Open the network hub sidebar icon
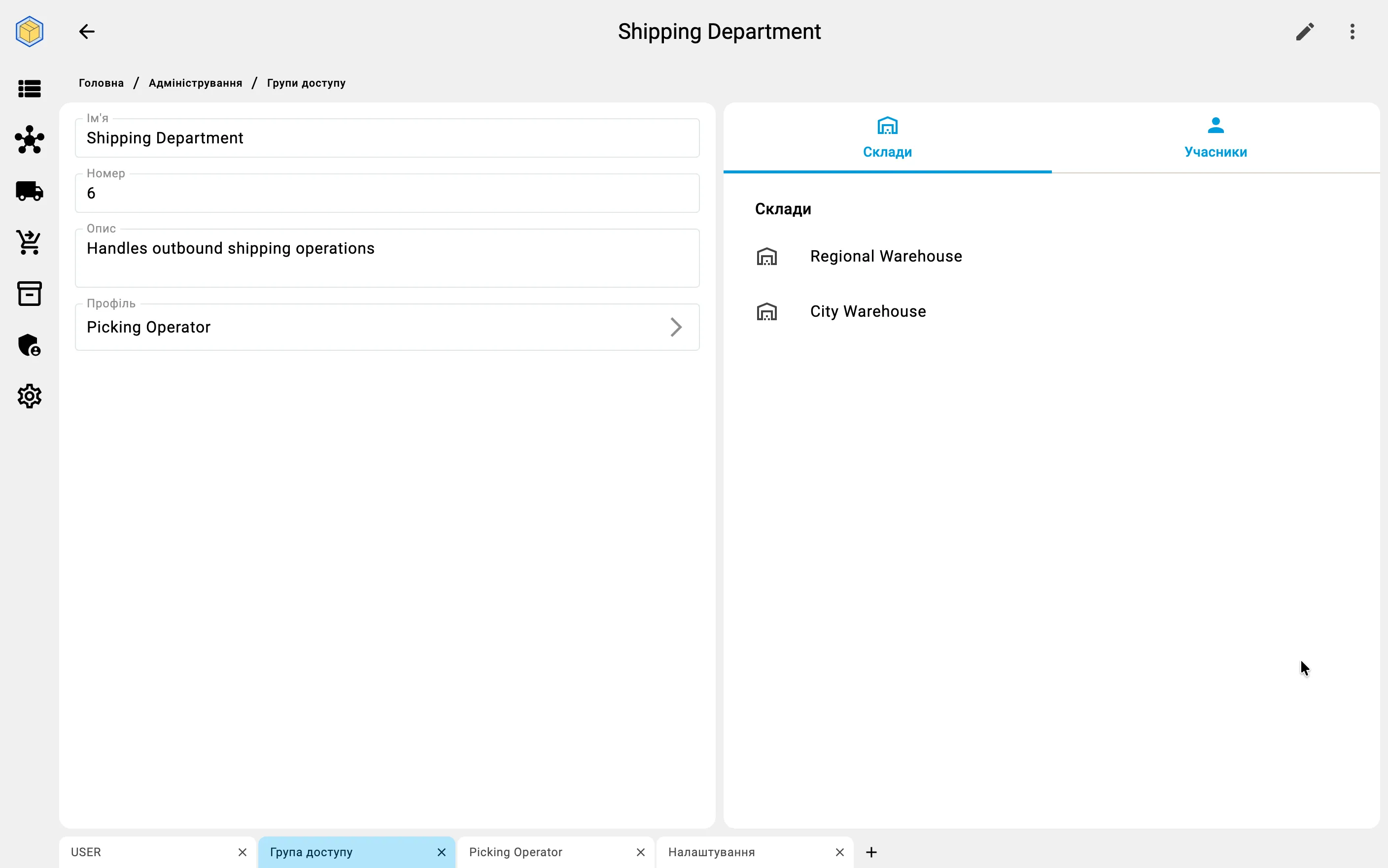The width and height of the screenshot is (1388, 868). point(29,140)
